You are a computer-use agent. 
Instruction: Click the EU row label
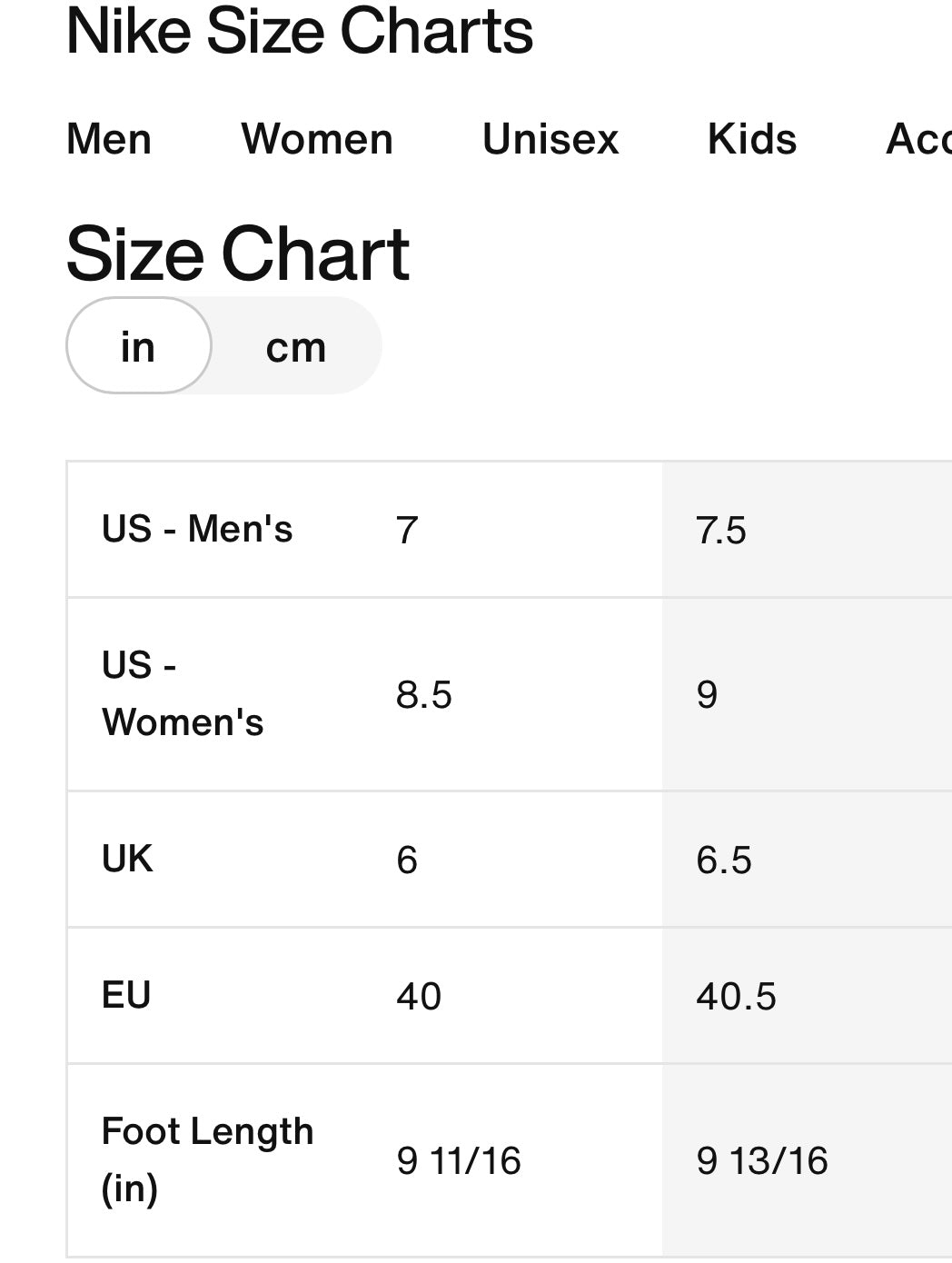tap(126, 995)
